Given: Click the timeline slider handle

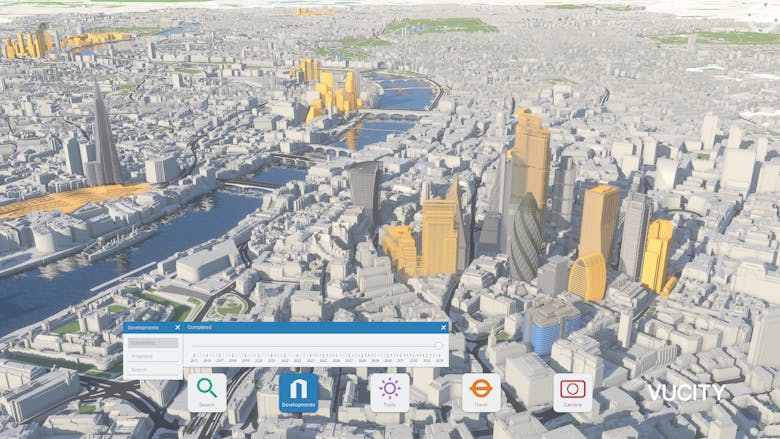Looking at the screenshot, I should [x=438, y=346].
